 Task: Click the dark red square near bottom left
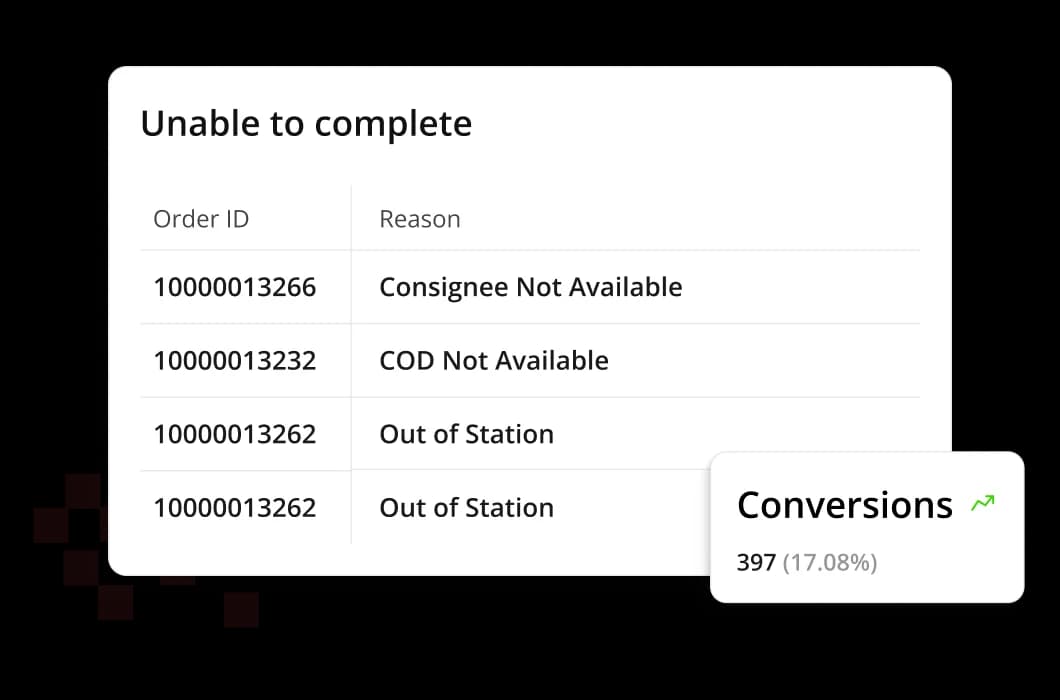click(115, 603)
